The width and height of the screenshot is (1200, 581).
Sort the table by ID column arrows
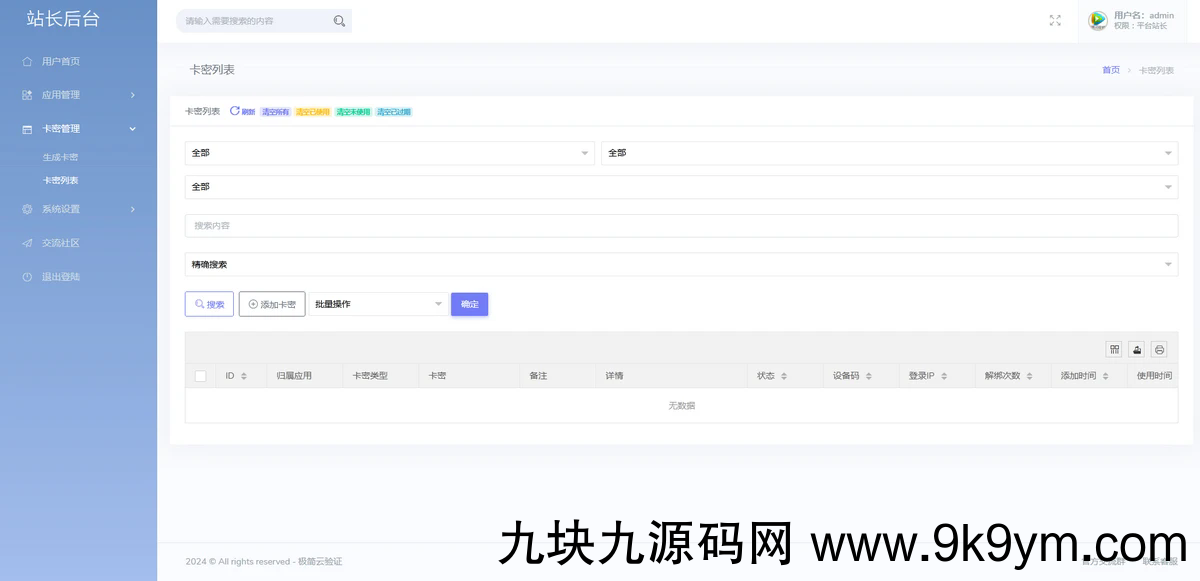pos(243,376)
